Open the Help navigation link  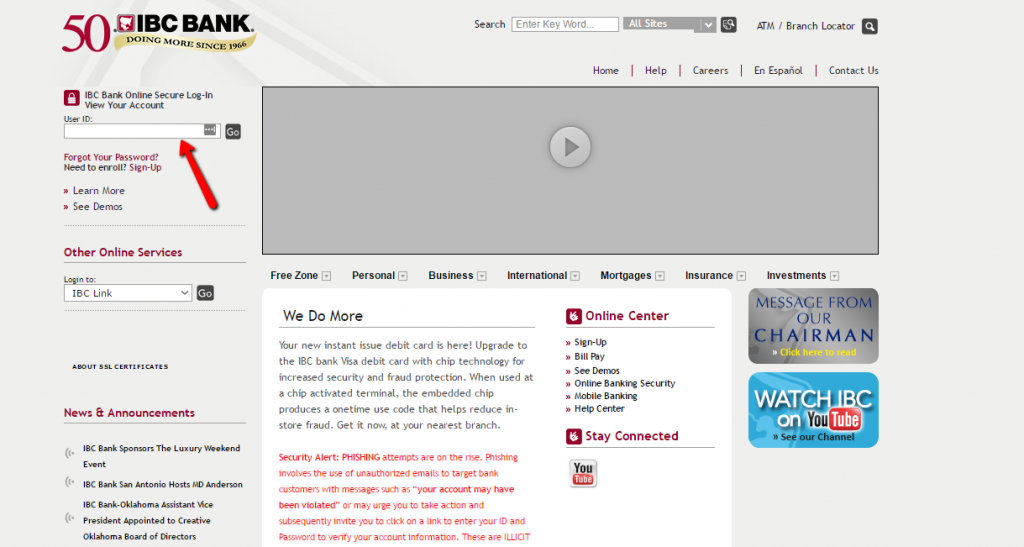[656, 70]
